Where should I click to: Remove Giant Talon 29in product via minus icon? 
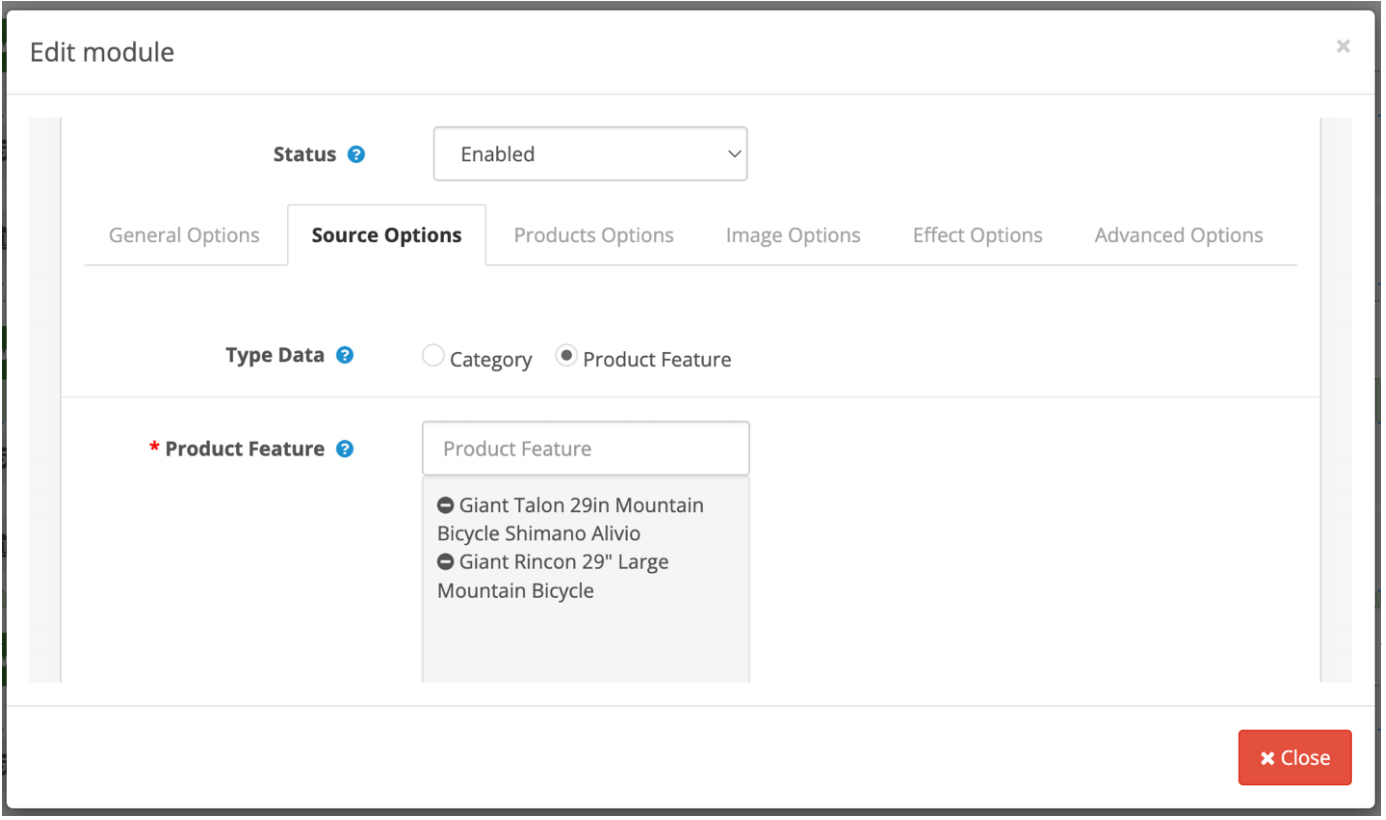coord(446,505)
